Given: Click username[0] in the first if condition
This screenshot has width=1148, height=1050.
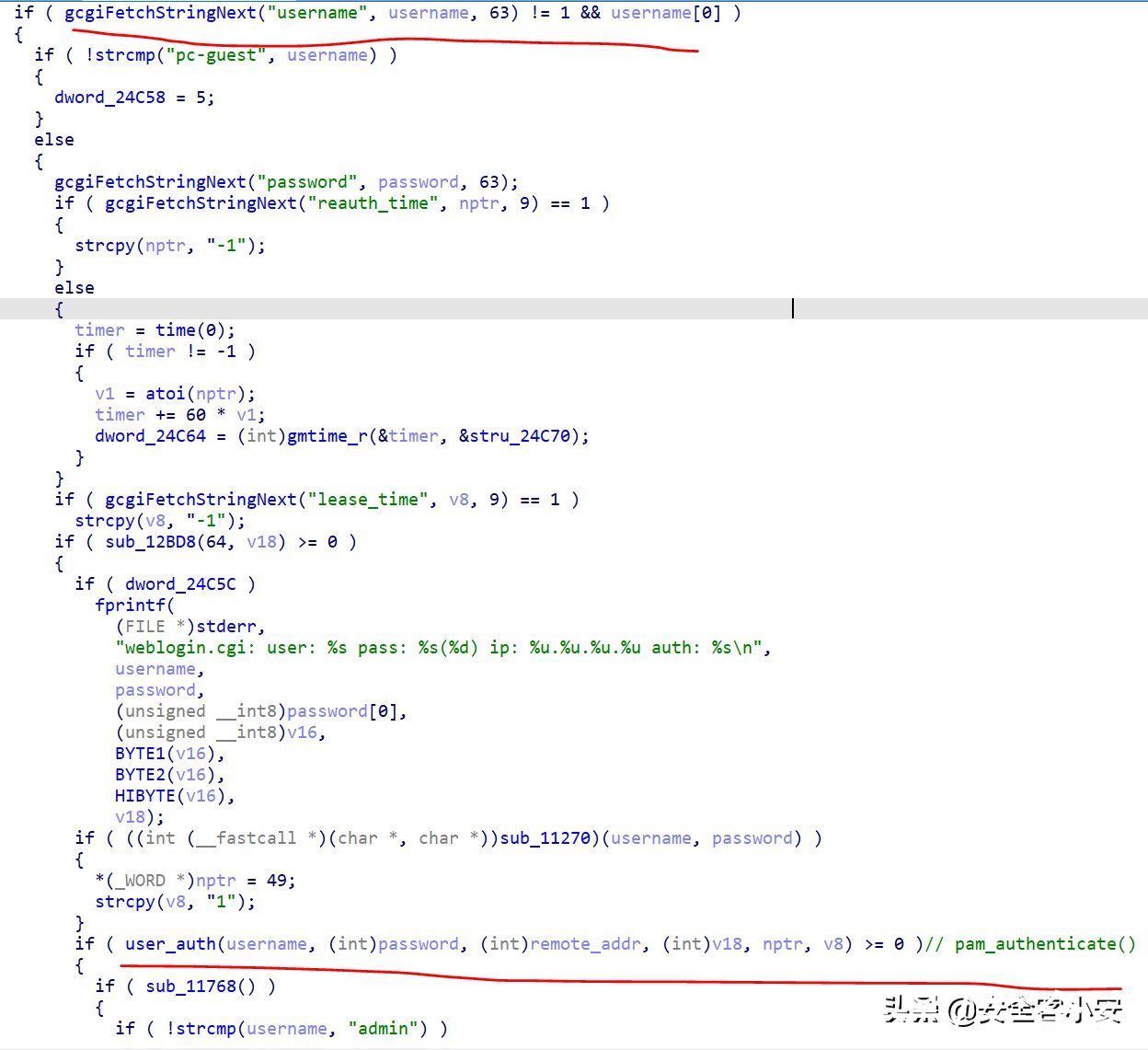Looking at the screenshot, I should click(666, 13).
